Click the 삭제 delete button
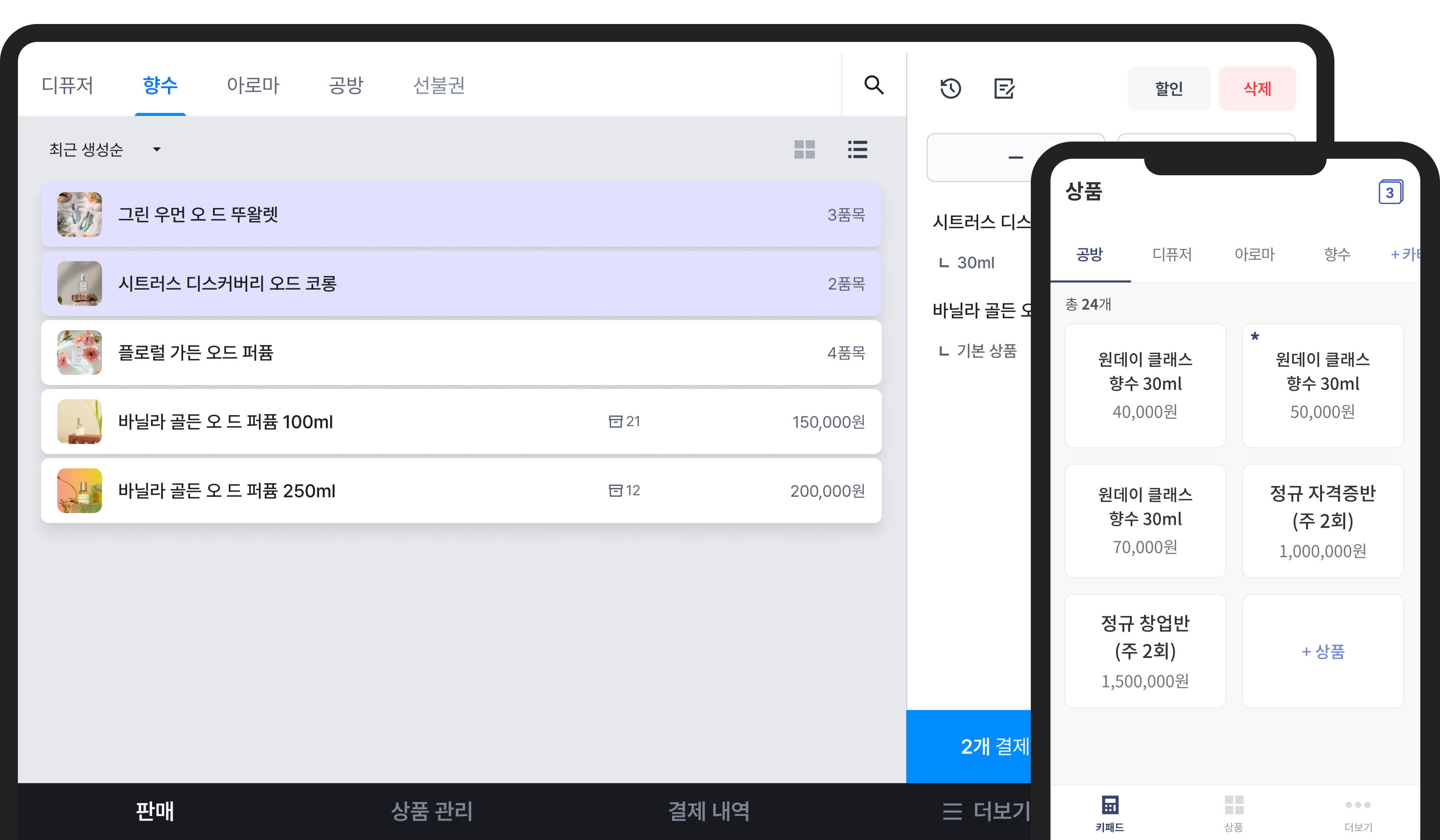The width and height of the screenshot is (1440, 840). [x=1257, y=88]
